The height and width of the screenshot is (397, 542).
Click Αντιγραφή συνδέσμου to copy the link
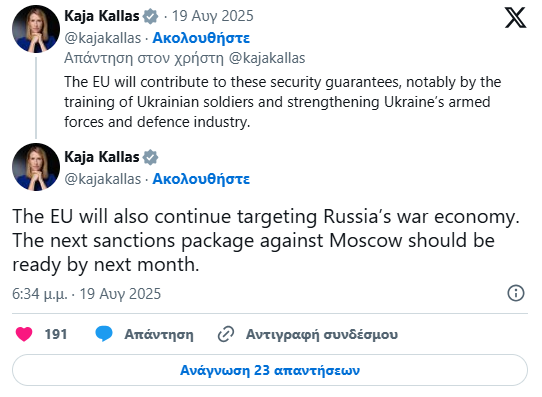322,334
